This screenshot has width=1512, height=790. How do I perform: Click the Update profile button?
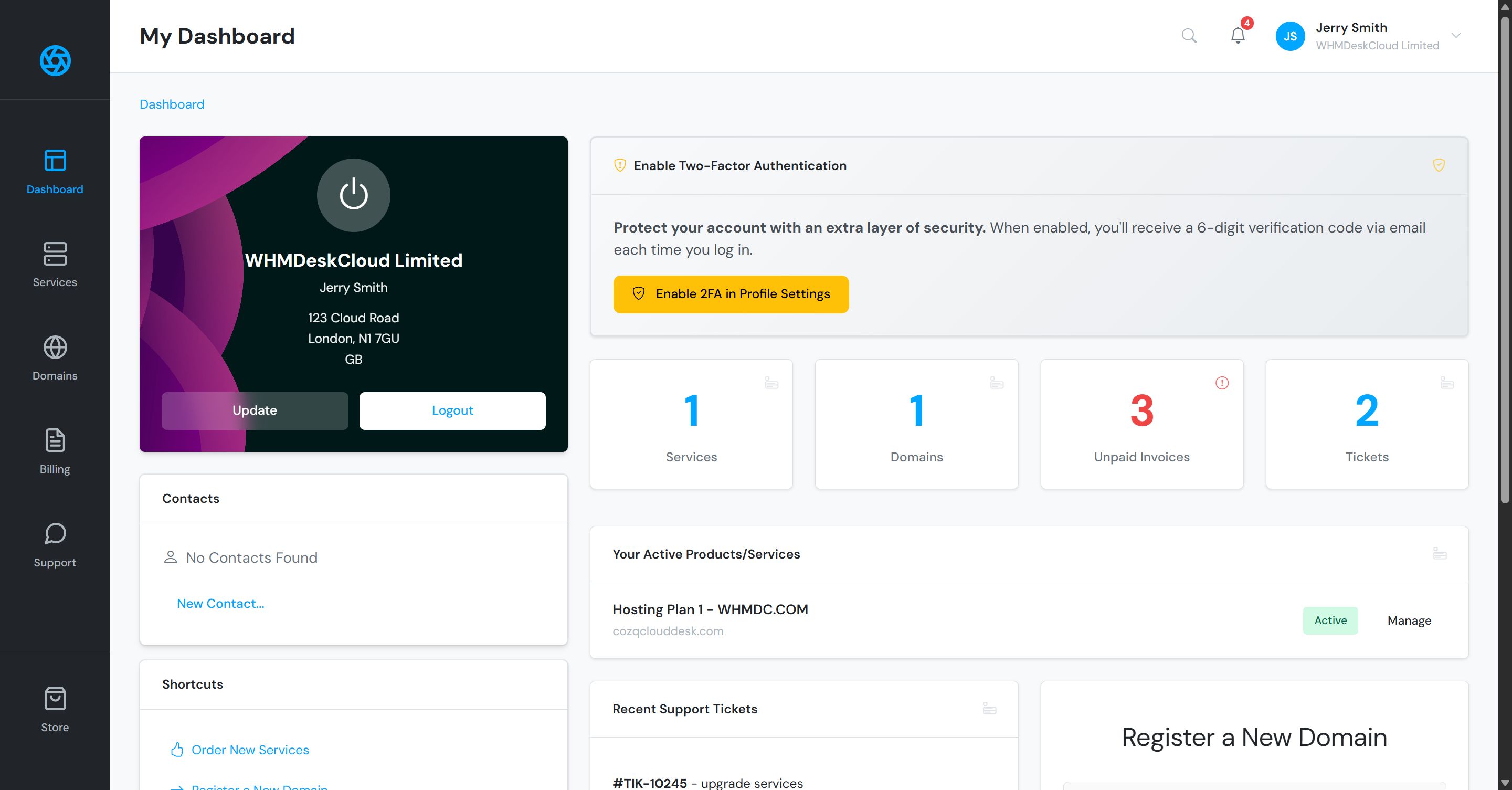pos(255,410)
